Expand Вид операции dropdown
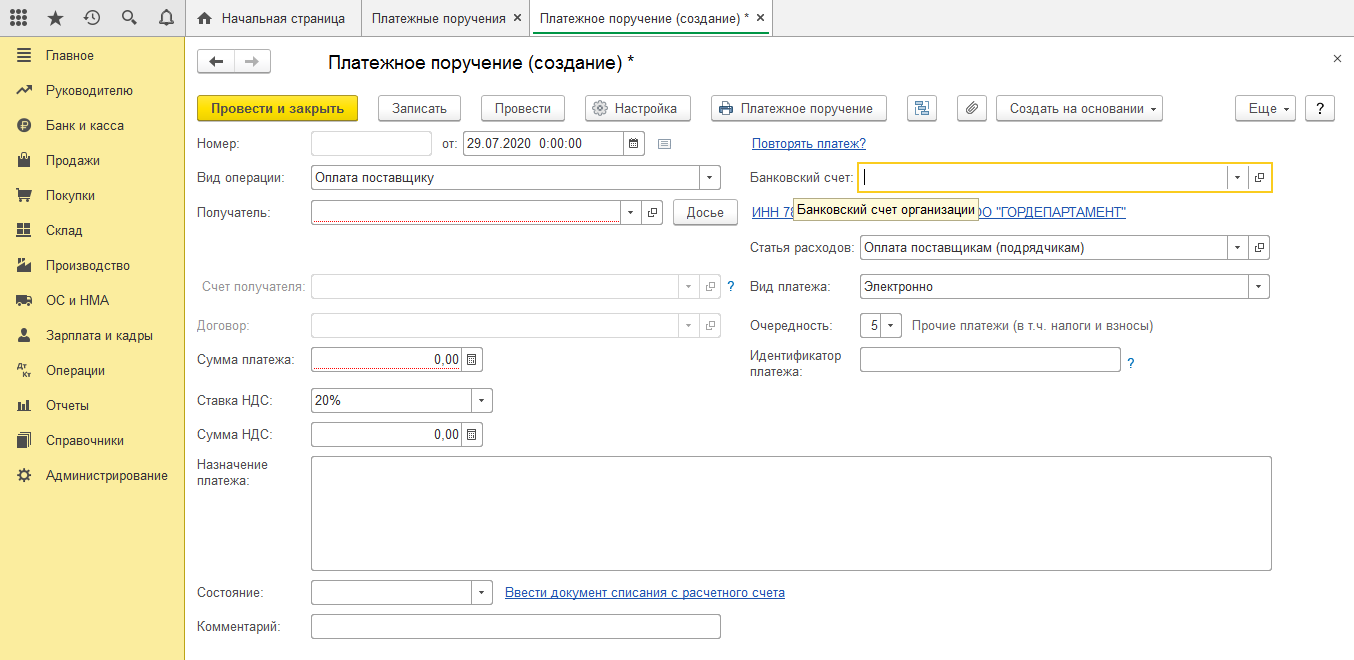Viewport: 1354px width, 660px height. [x=710, y=178]
